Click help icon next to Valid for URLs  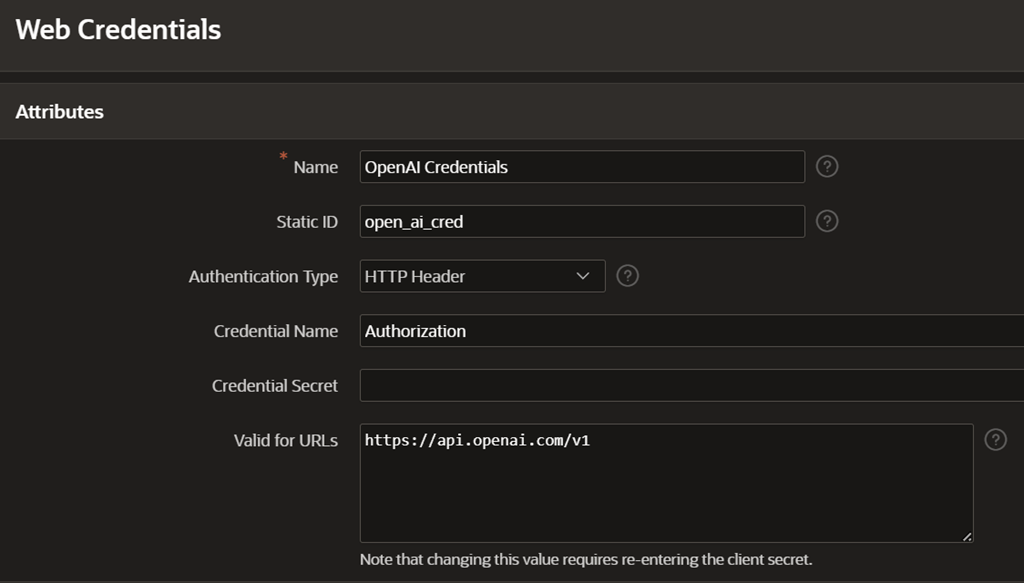point(995,440)
